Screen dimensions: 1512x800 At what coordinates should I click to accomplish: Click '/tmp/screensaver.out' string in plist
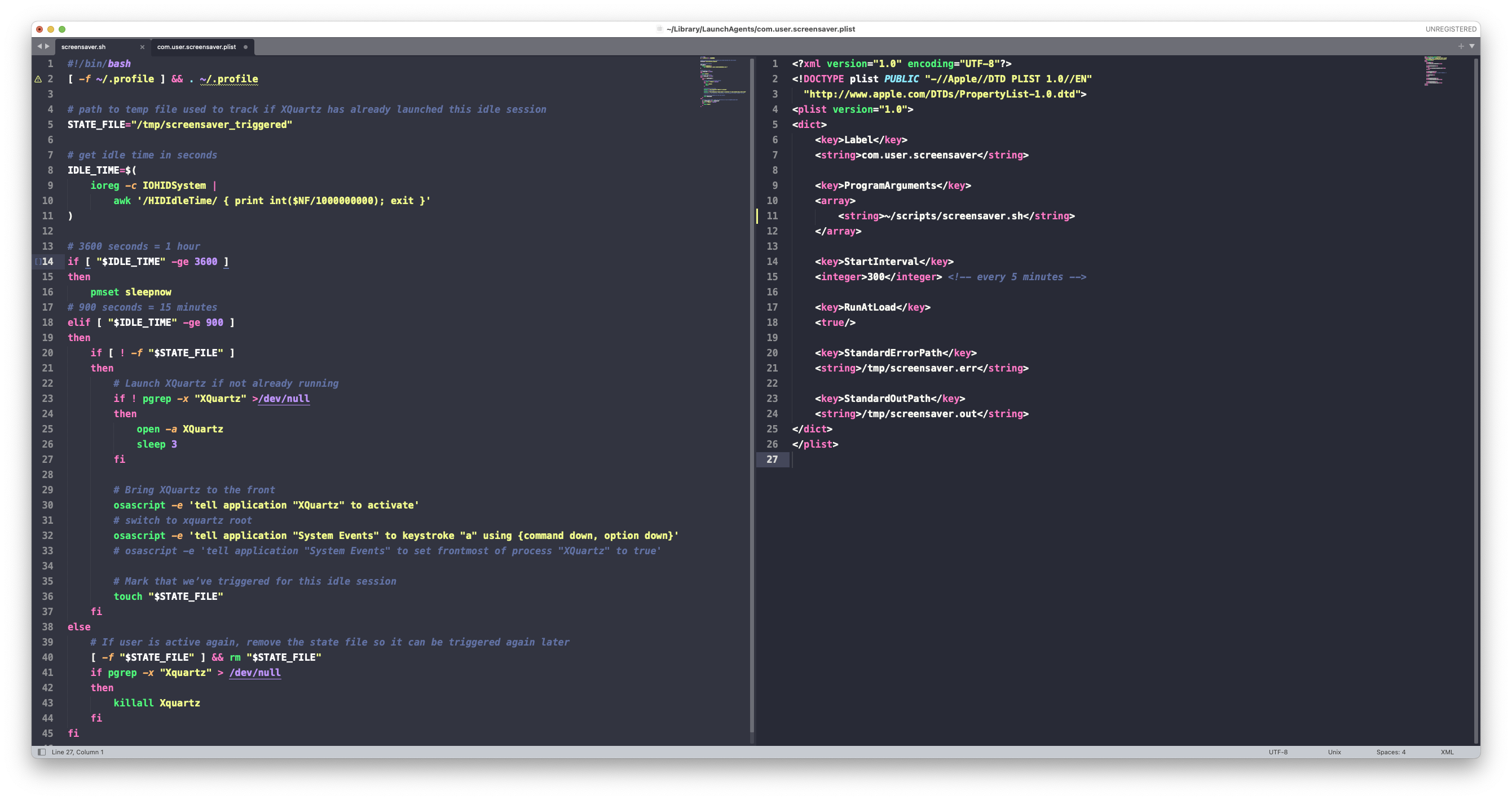919,414
